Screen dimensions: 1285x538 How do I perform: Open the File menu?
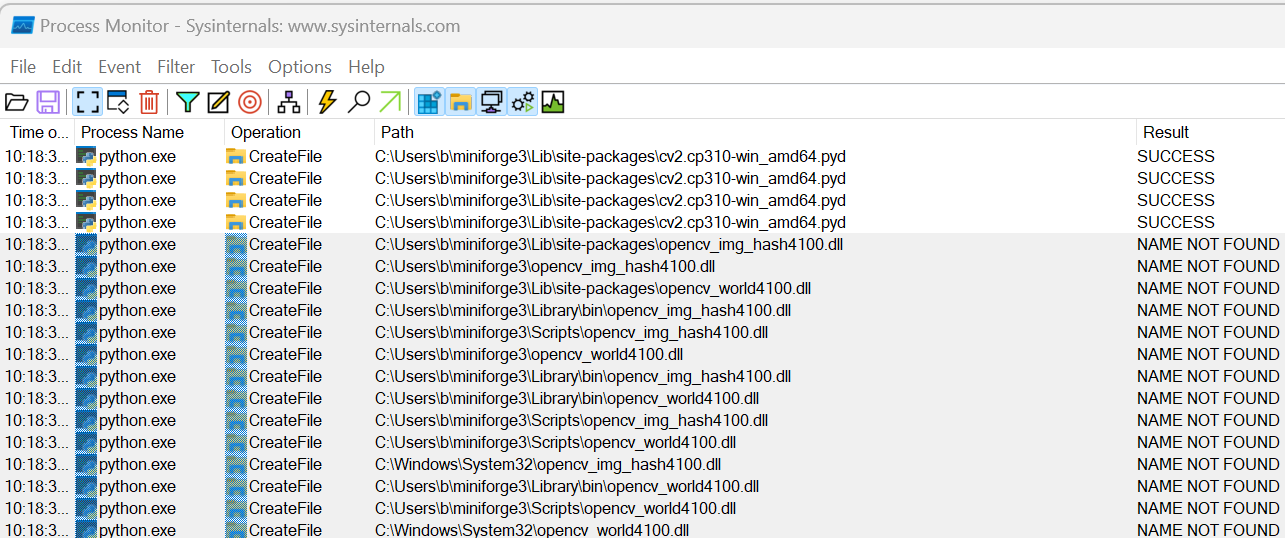click(x=23, y=67)
